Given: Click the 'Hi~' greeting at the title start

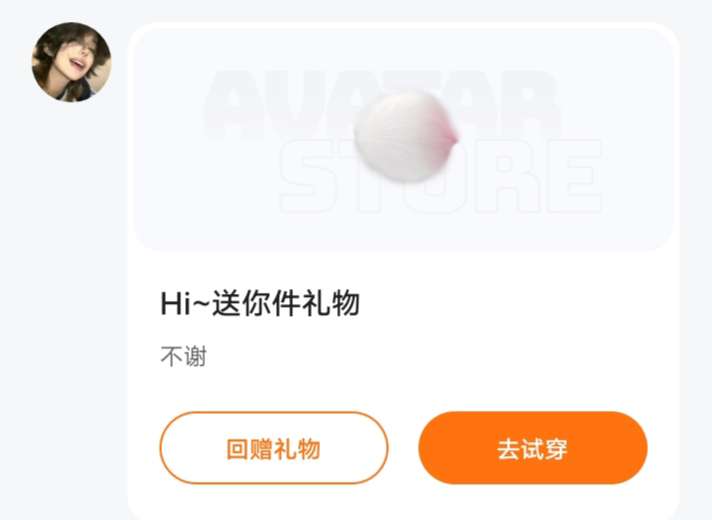Looking at the screenshot, I should point(185,303).
